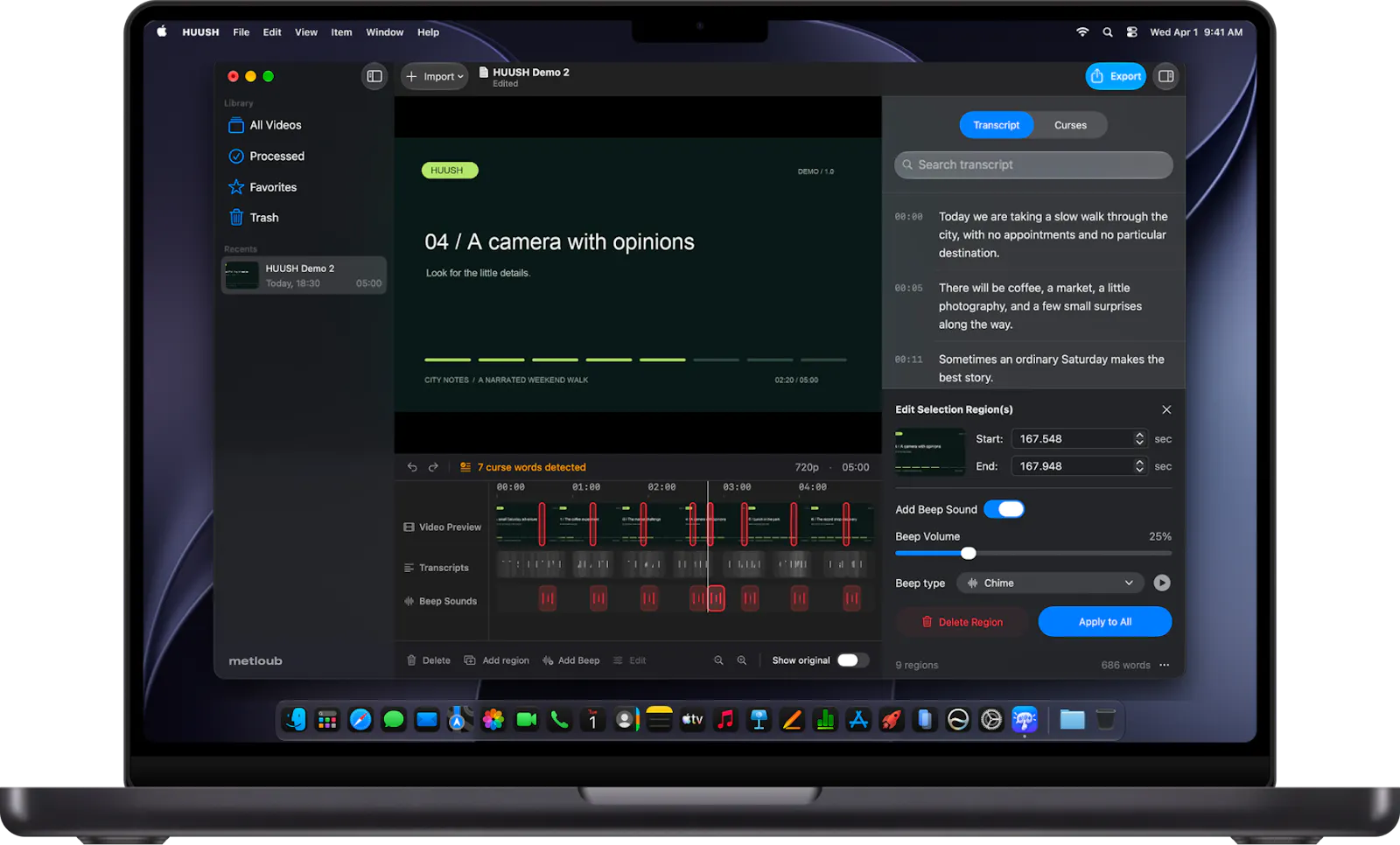Click Apply to All button
This screenshot has height=845, width=1400.
click(1105, 622)
